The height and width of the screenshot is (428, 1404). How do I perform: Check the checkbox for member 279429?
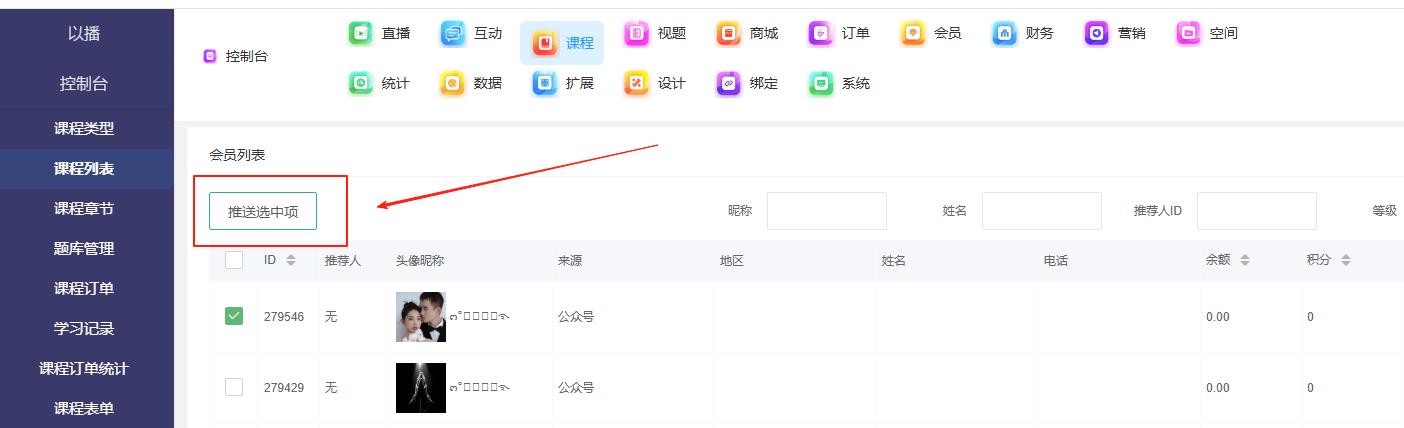(x=234, y=387)
